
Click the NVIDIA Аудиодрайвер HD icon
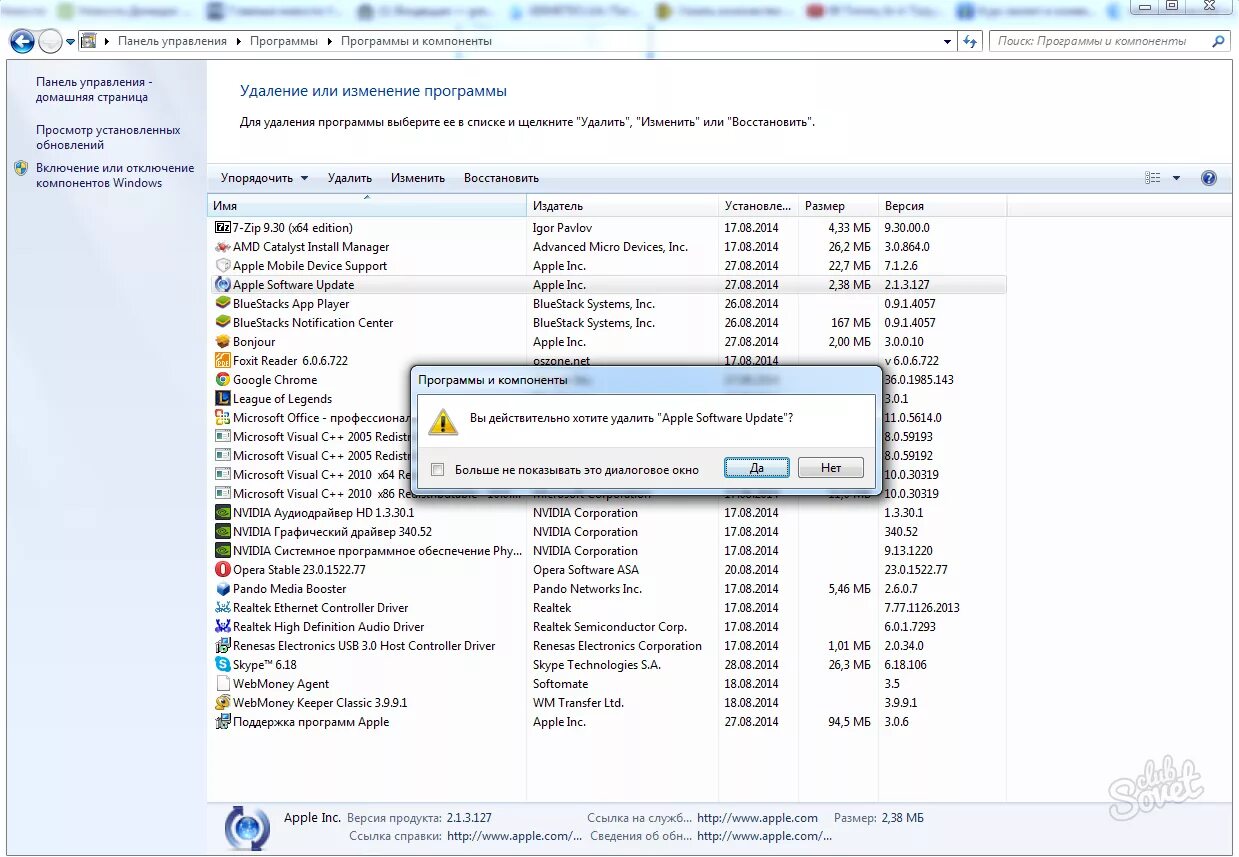point(223,513)
